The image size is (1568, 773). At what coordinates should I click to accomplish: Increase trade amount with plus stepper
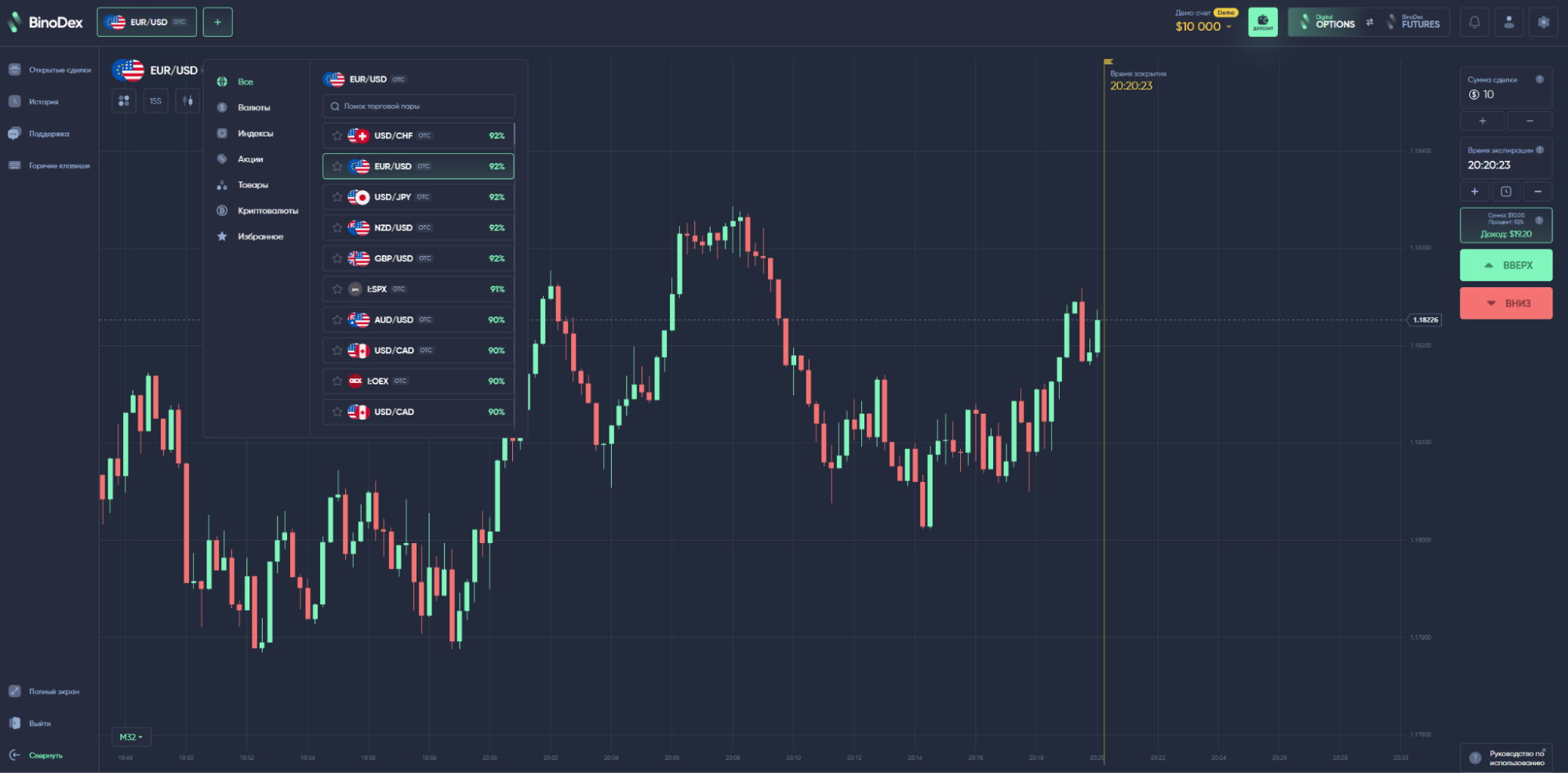point(1483,121)
